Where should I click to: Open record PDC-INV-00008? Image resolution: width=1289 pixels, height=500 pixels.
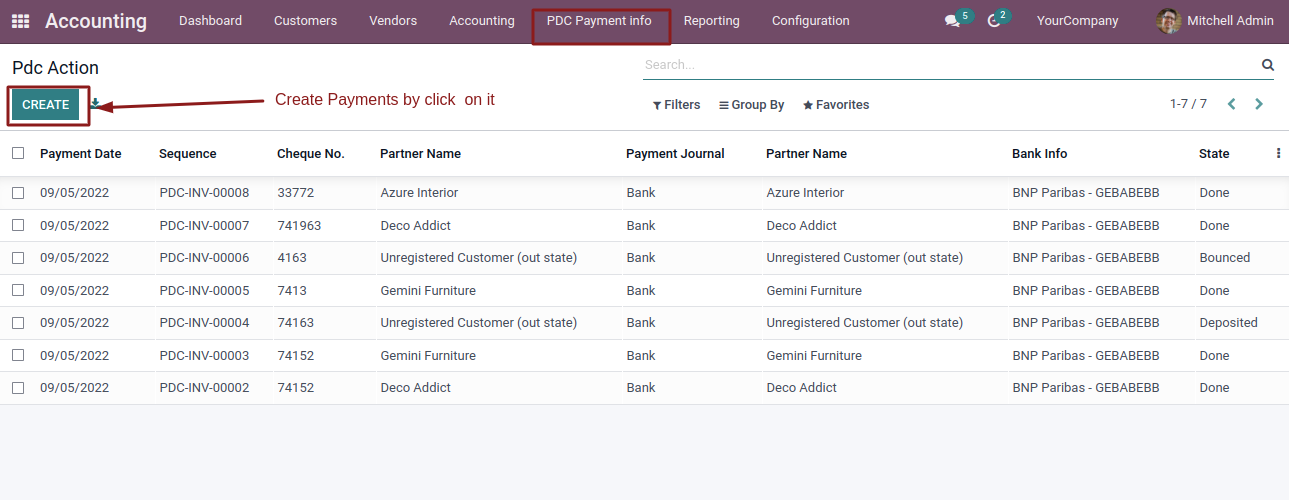(x=204, y=193)
